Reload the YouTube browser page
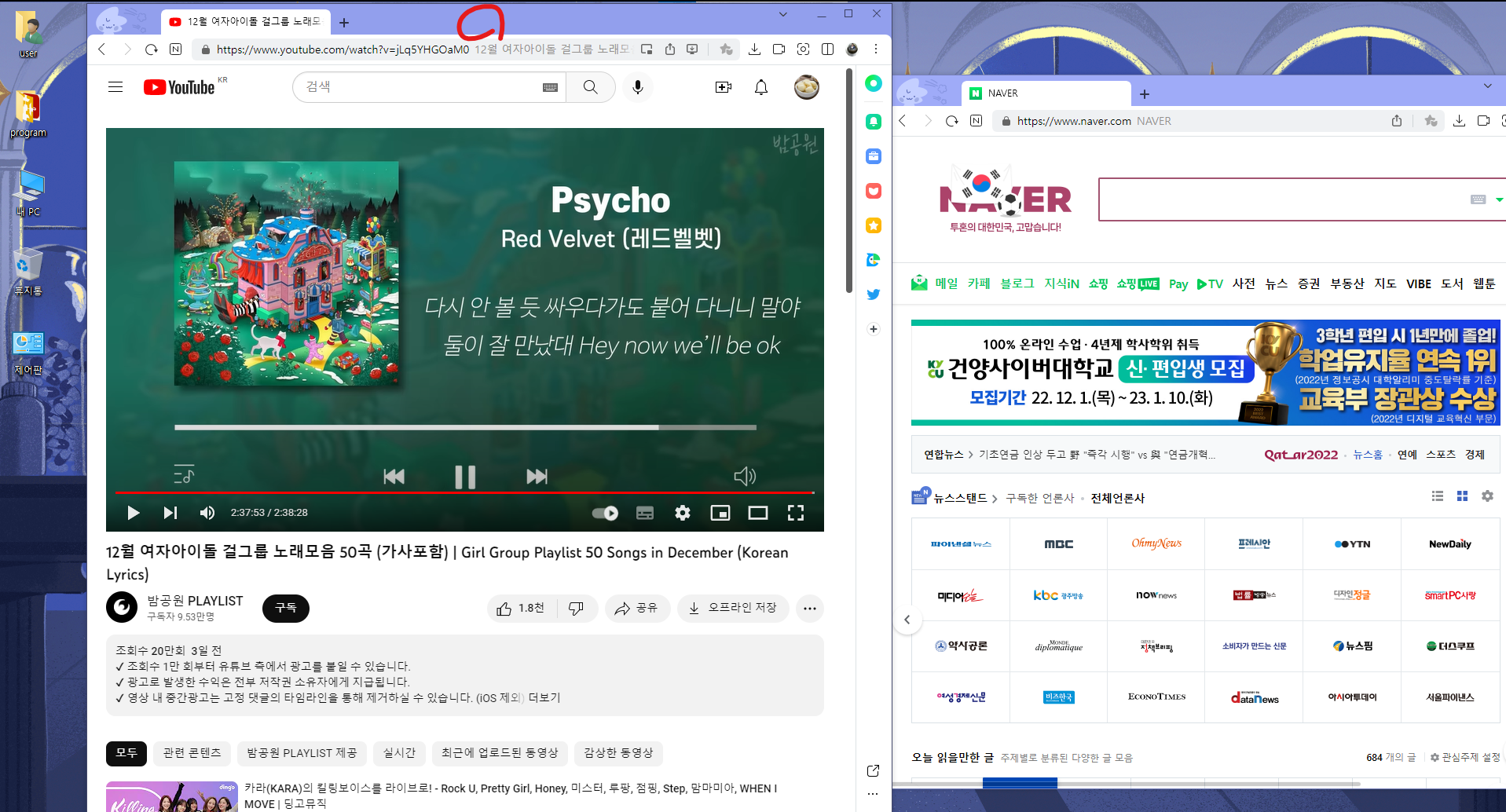The image size is (1506, 812). (x=152, y=49)
